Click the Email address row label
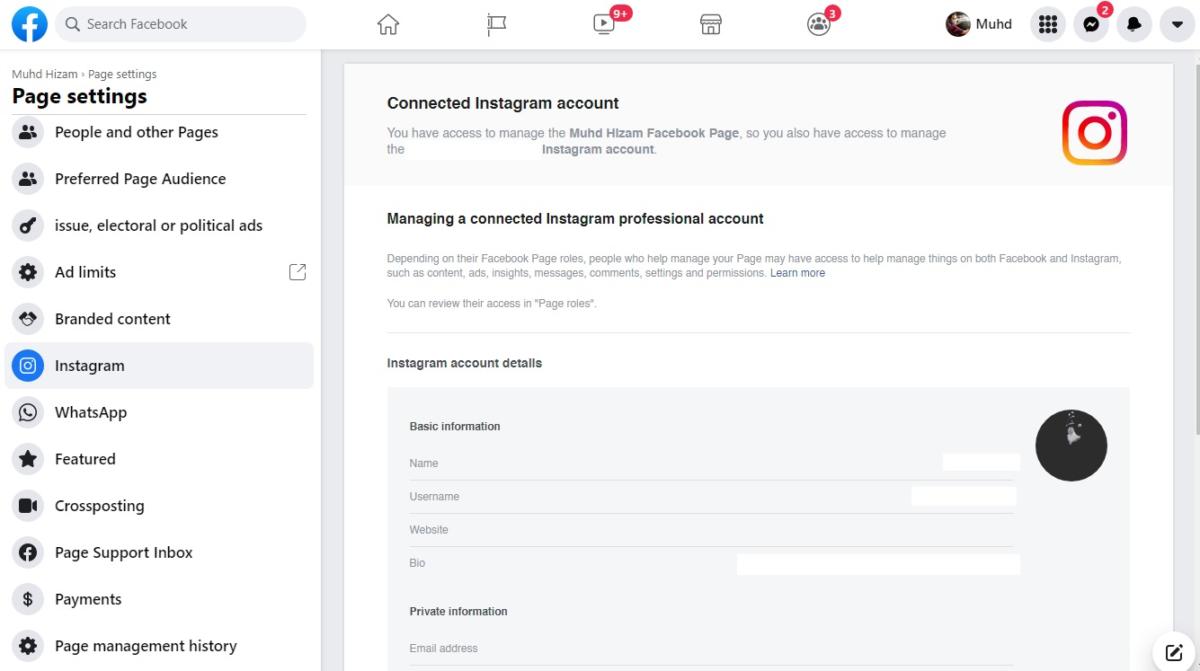The height and width of the screenshot is (671, 1200). pos(443,648)
